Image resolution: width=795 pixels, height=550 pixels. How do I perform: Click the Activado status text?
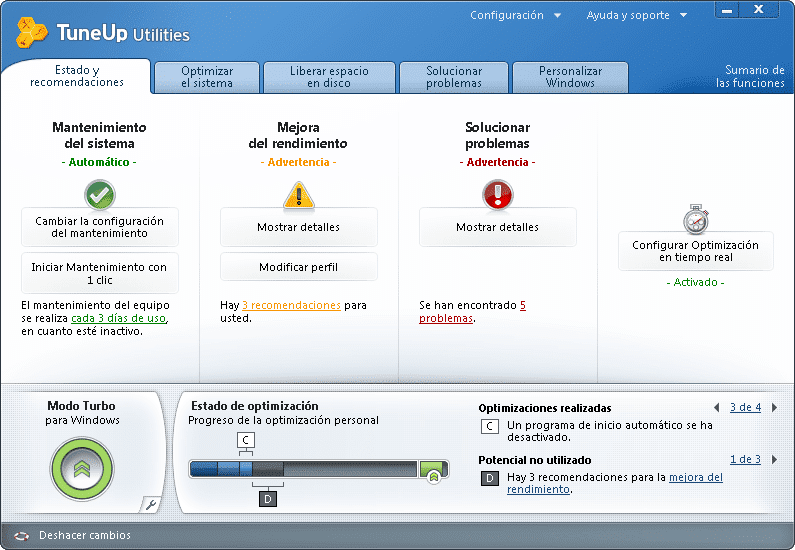(x=695, y=282)
